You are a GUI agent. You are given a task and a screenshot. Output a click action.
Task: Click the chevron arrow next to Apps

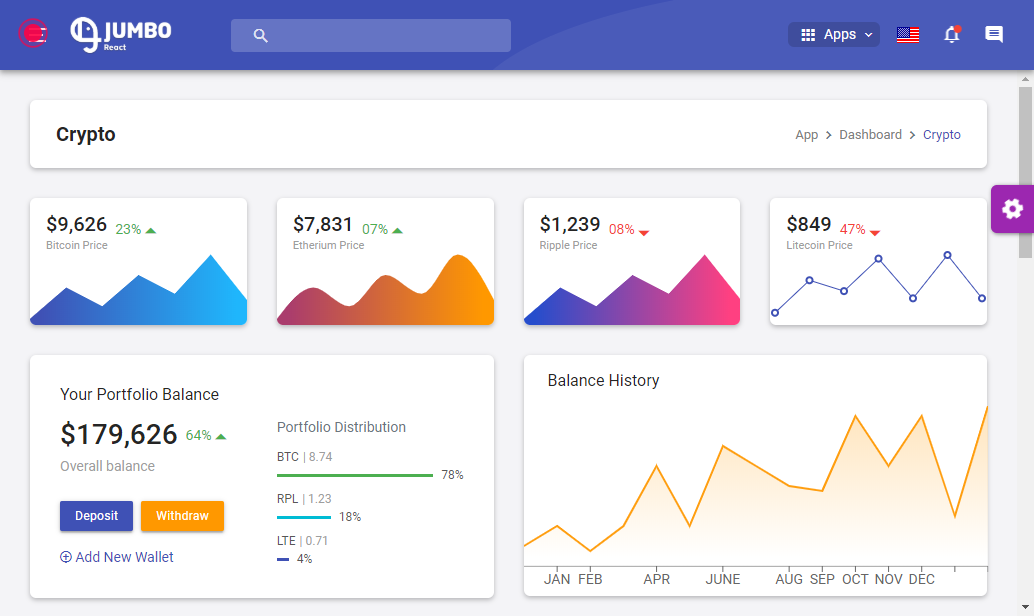pos(868,35)
